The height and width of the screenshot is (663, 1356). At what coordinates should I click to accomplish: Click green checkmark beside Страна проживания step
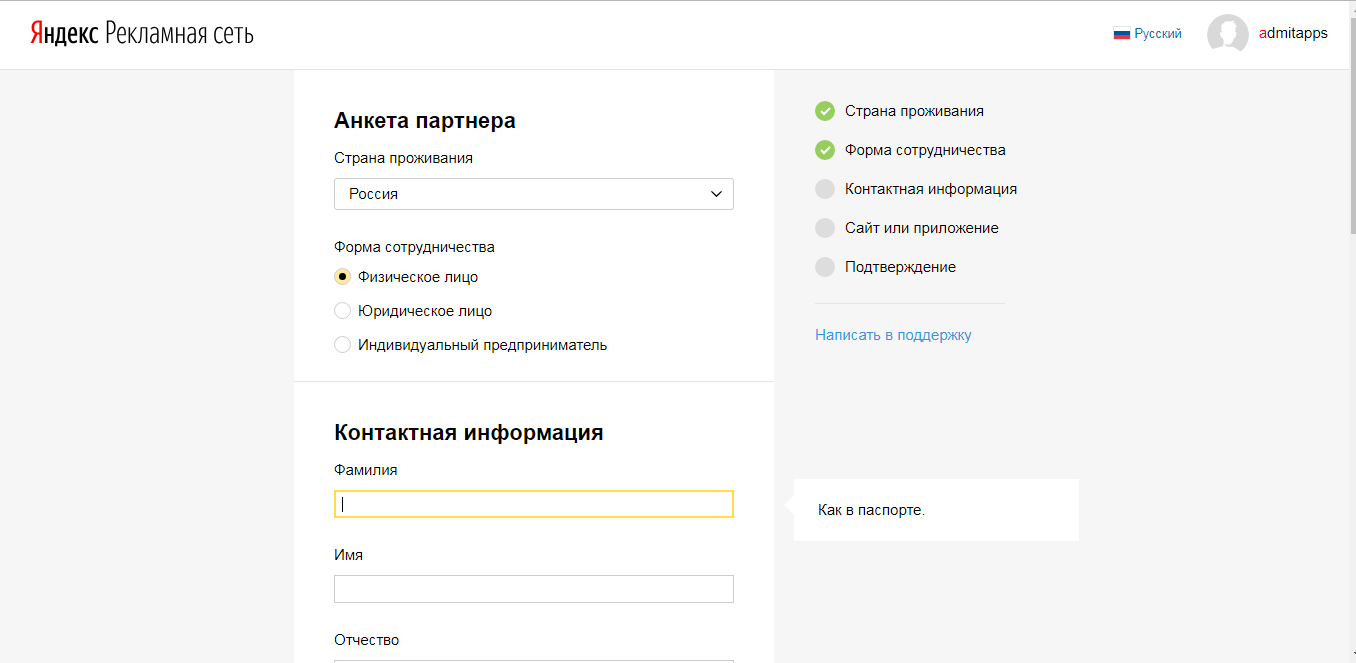825,111
